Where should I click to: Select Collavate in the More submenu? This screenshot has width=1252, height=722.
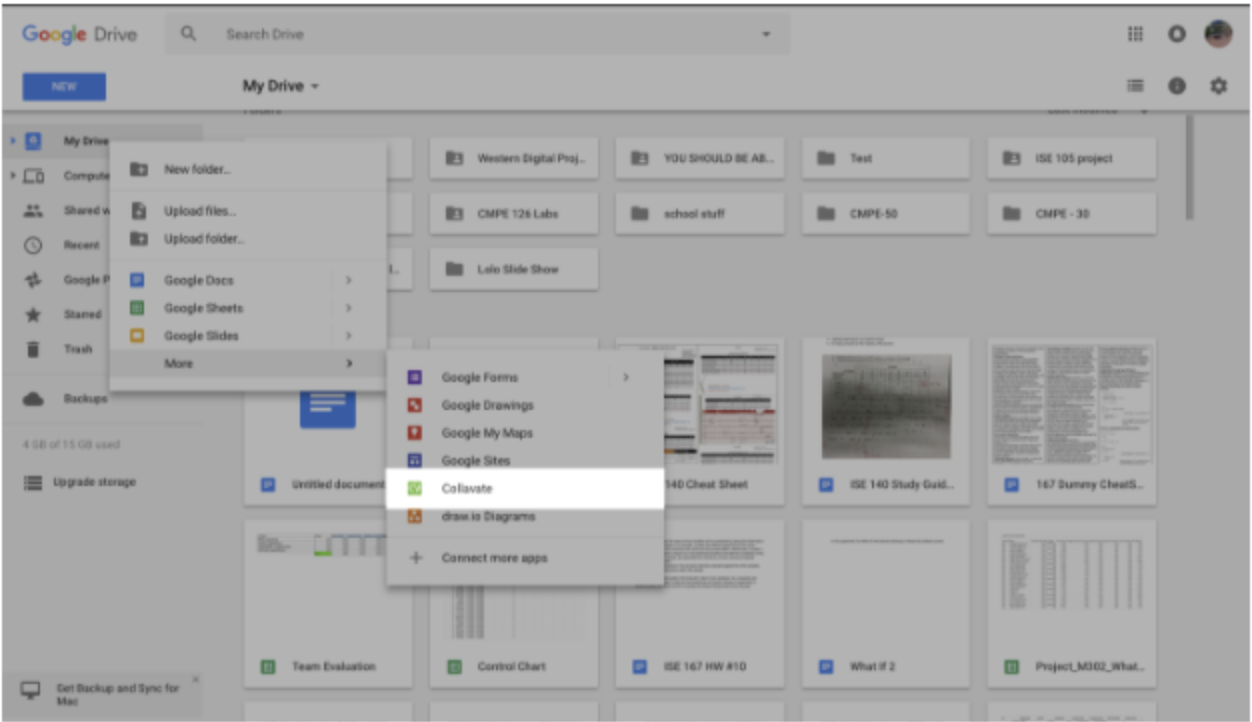[525, 489]
